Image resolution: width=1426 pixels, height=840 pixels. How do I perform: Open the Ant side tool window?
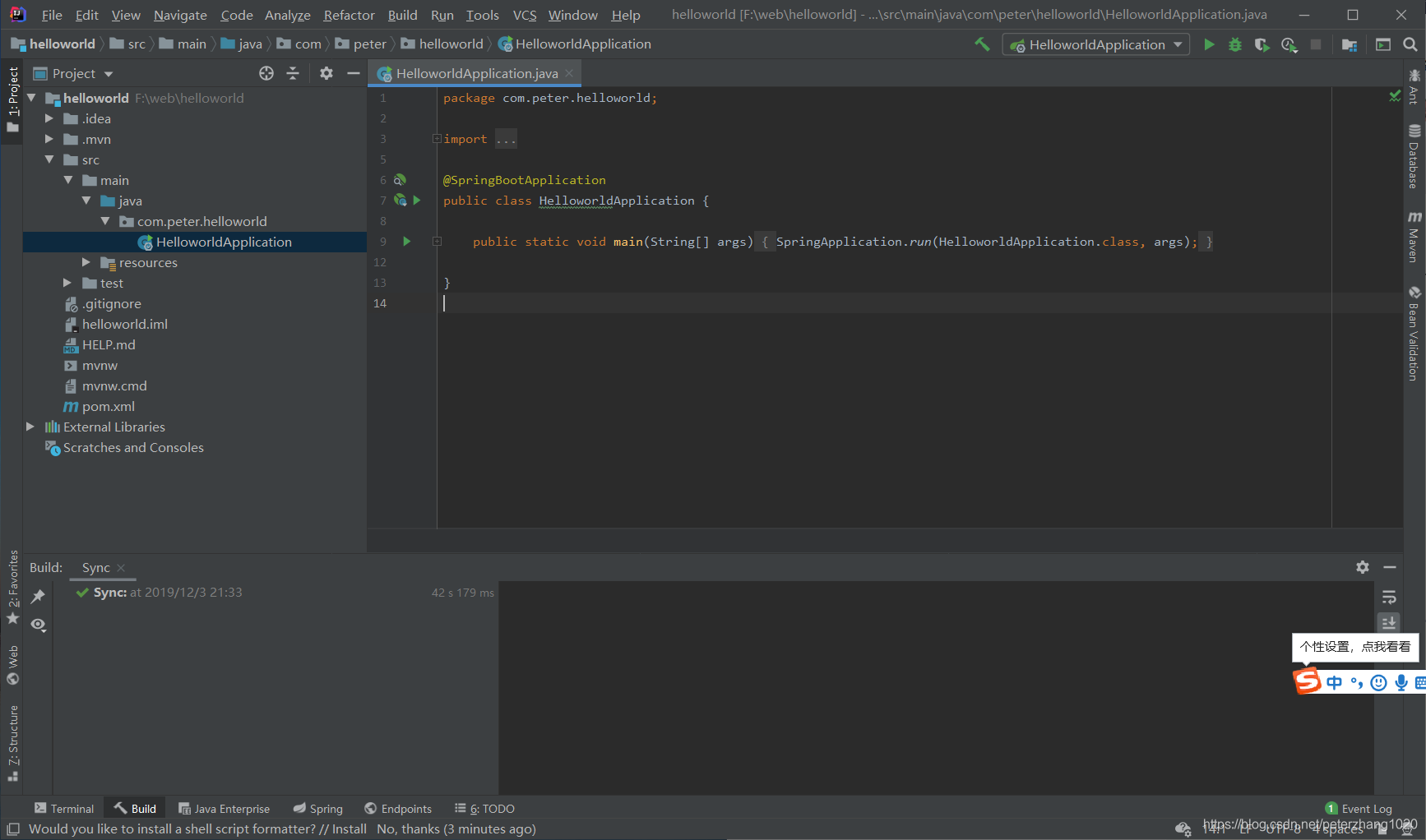tap(1414, 87)
